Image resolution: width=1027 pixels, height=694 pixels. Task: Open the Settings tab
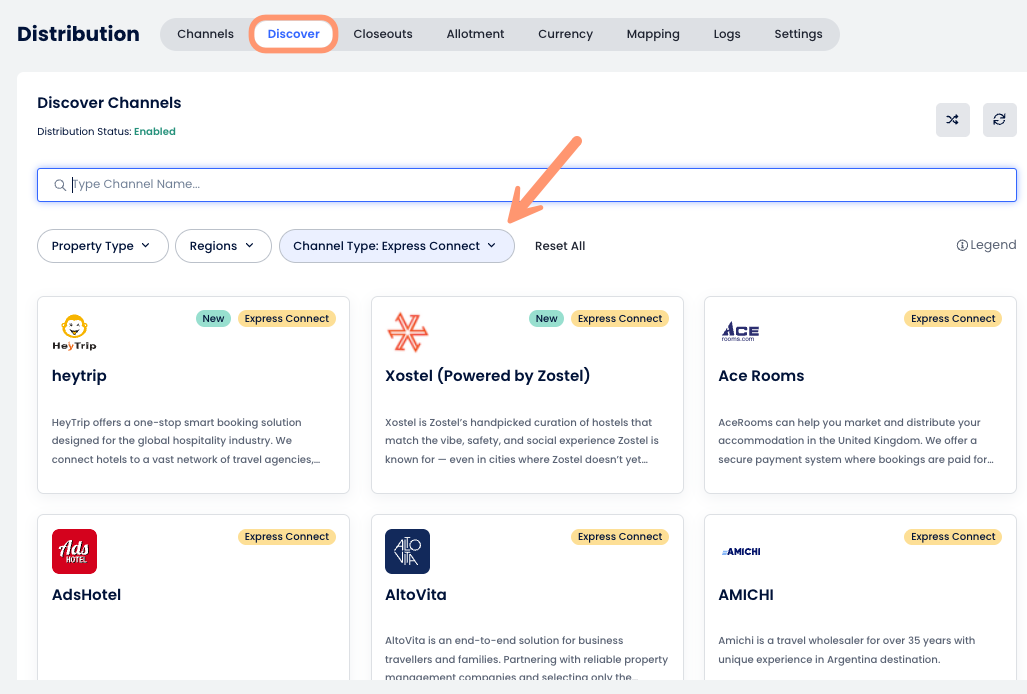pyautogui.click(x=798, y=34)
